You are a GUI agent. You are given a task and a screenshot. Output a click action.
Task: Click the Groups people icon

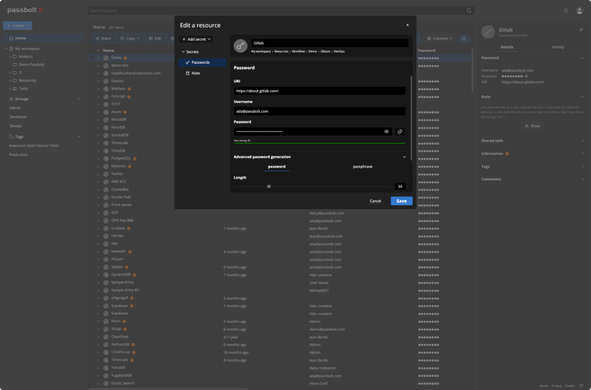point(11,99)
